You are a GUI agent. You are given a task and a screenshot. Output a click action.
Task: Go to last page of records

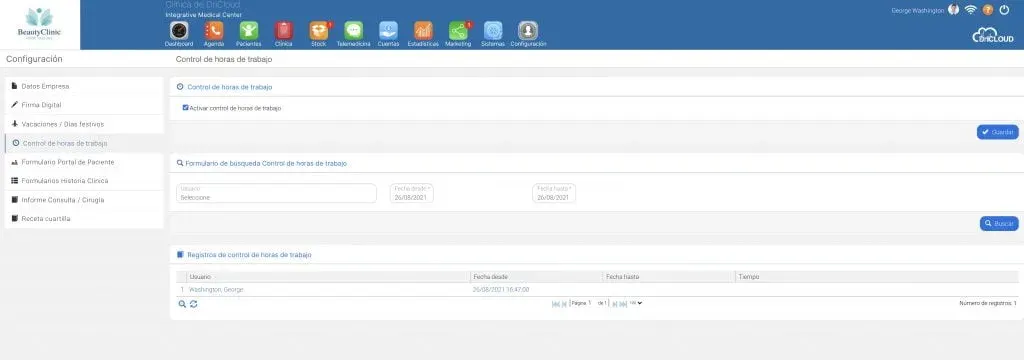623,304
